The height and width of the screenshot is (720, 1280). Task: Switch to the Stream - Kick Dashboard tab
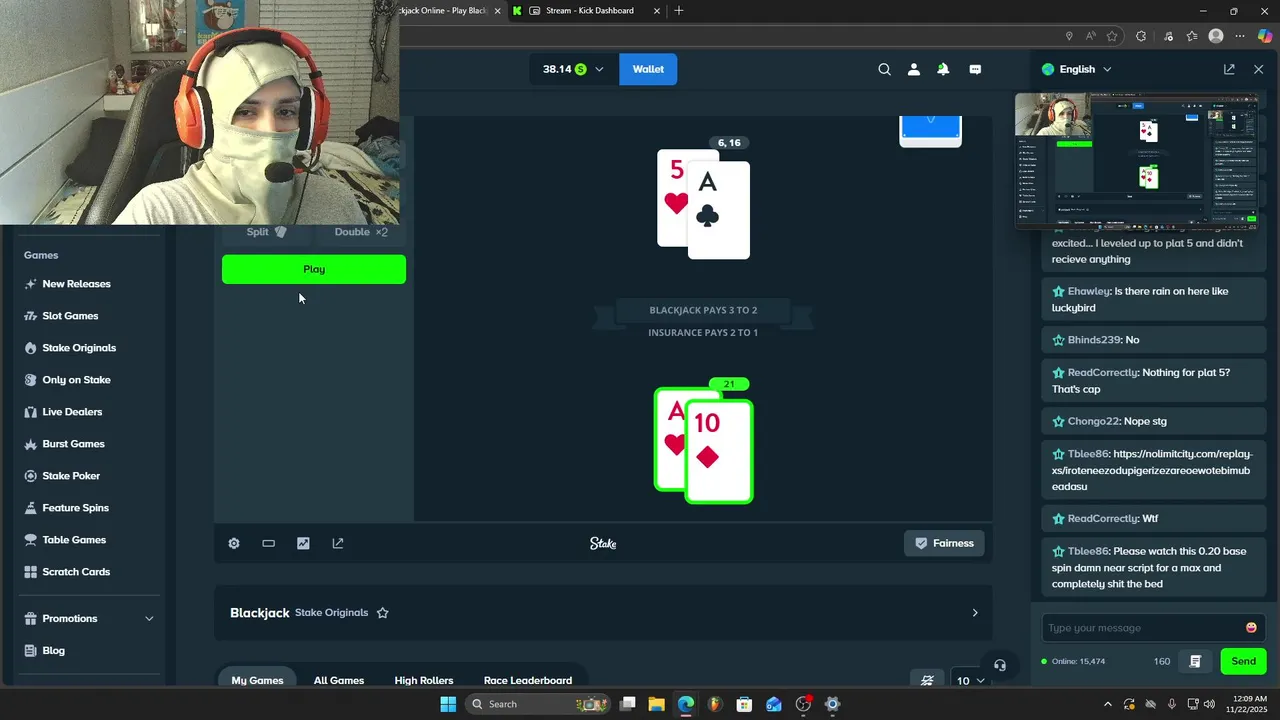point(586,11)
